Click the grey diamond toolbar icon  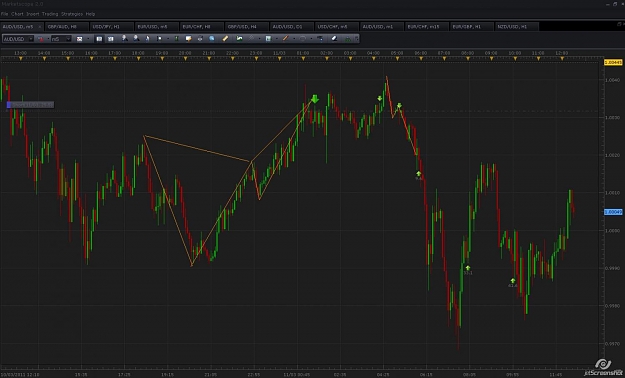252,39
